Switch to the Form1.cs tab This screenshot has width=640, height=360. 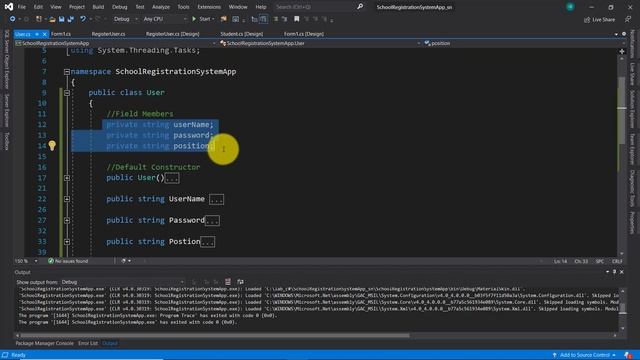pos(61,34)
